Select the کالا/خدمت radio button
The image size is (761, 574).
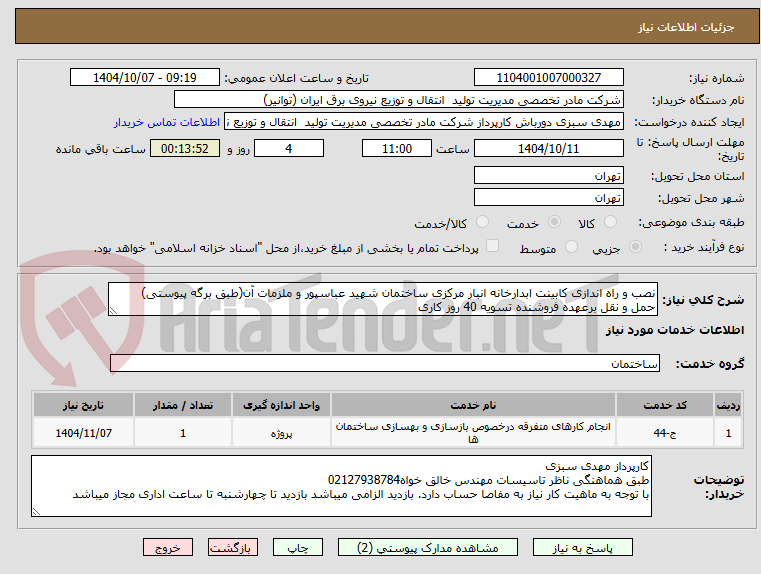tap(482, 222)
